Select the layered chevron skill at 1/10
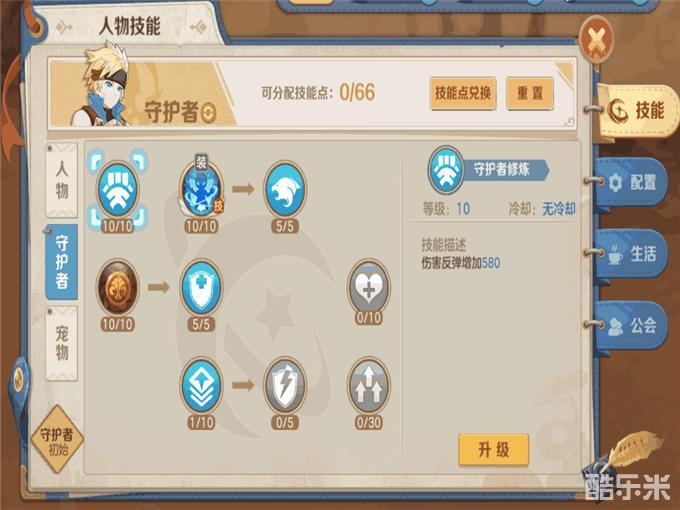Image resolution: width=680 pixels, height=510 pixels. click(x=201, y=386)
